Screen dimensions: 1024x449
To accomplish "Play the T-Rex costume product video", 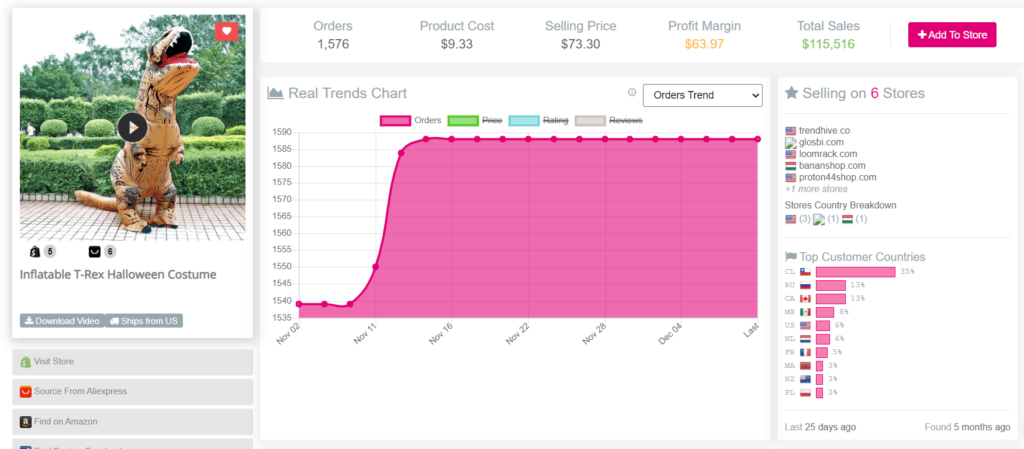I will click(x=133, y=127).
